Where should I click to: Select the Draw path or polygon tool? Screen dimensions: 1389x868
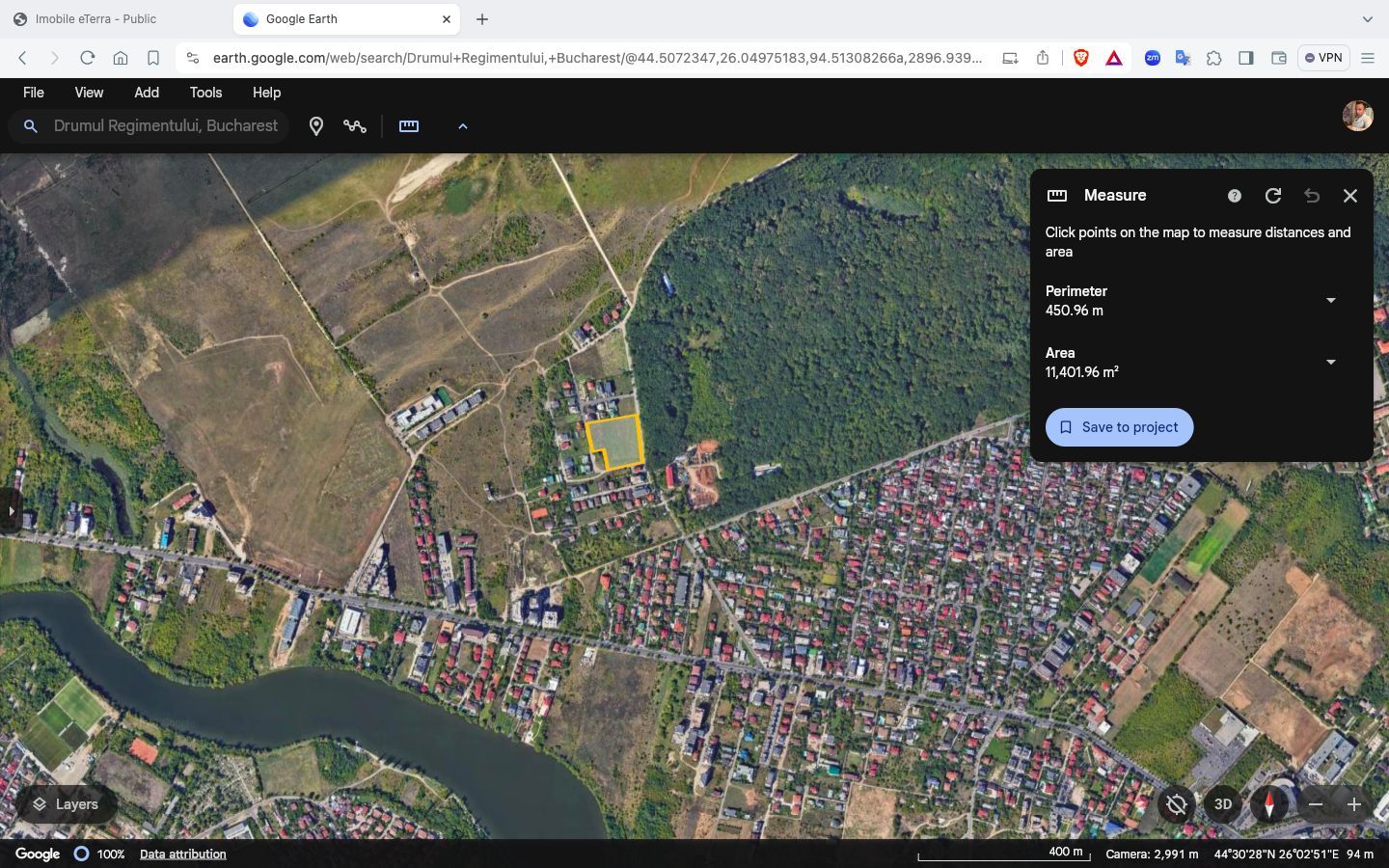click(355, 125)
